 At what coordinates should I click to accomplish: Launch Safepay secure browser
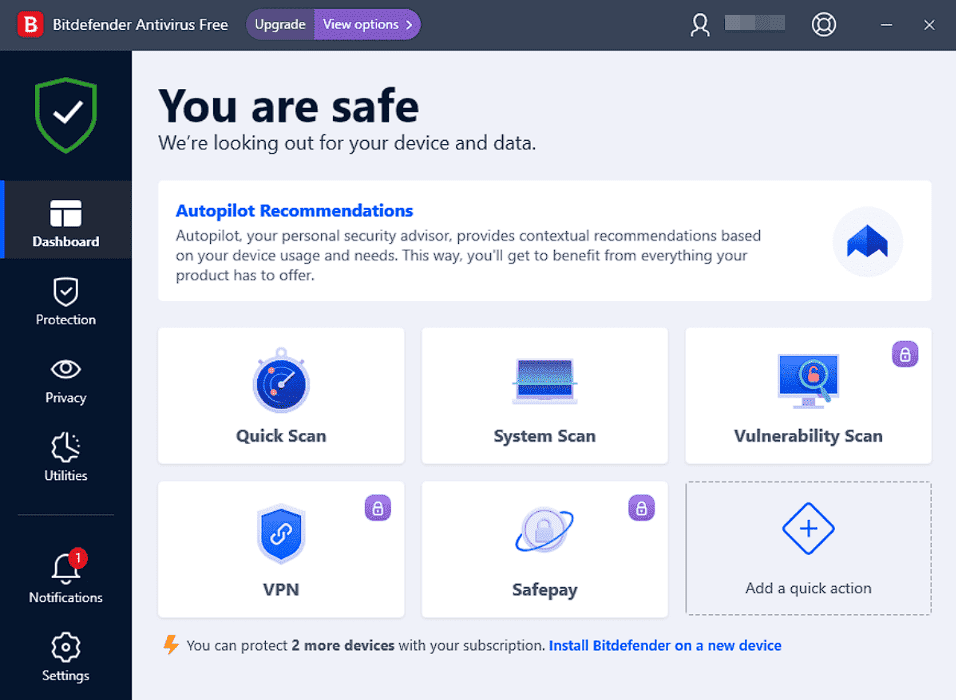pyautogui.click(x=544, y=549)
